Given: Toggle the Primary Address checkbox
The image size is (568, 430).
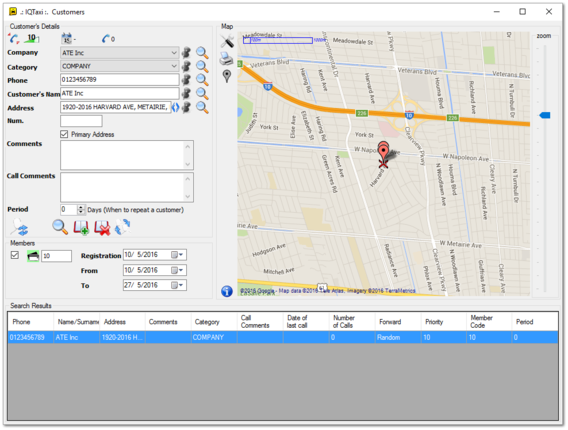Looking at the screenshot, I should coord(64,134).
